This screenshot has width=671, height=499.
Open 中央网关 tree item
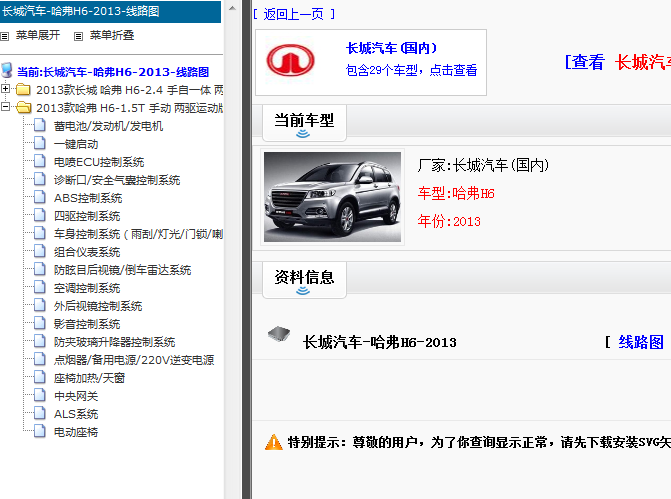pos(76,395)
